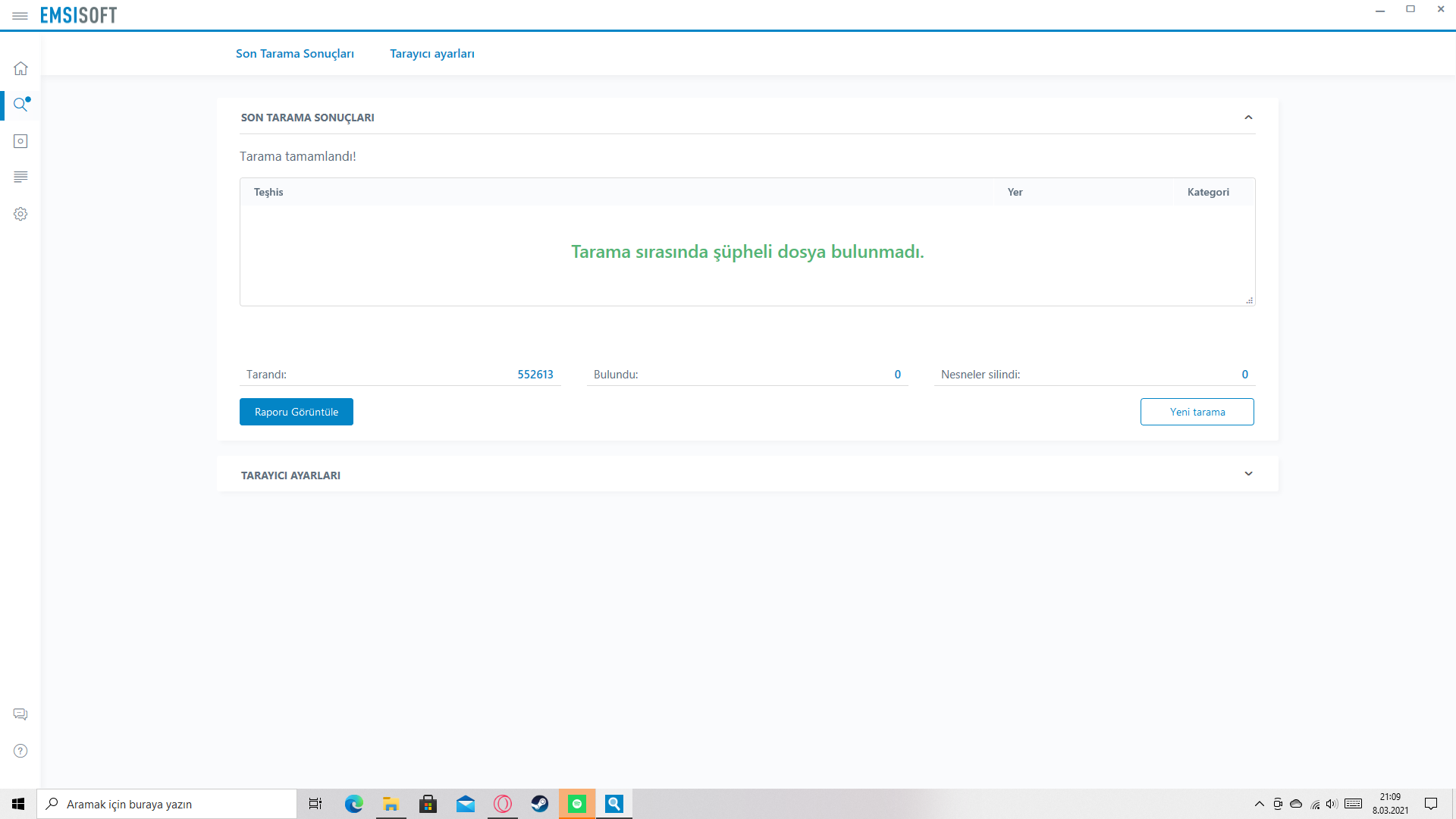Screen dimensions: 1456x819
Task: Switch to the Son Tarama Sonuçları tab
Action: 294,54
